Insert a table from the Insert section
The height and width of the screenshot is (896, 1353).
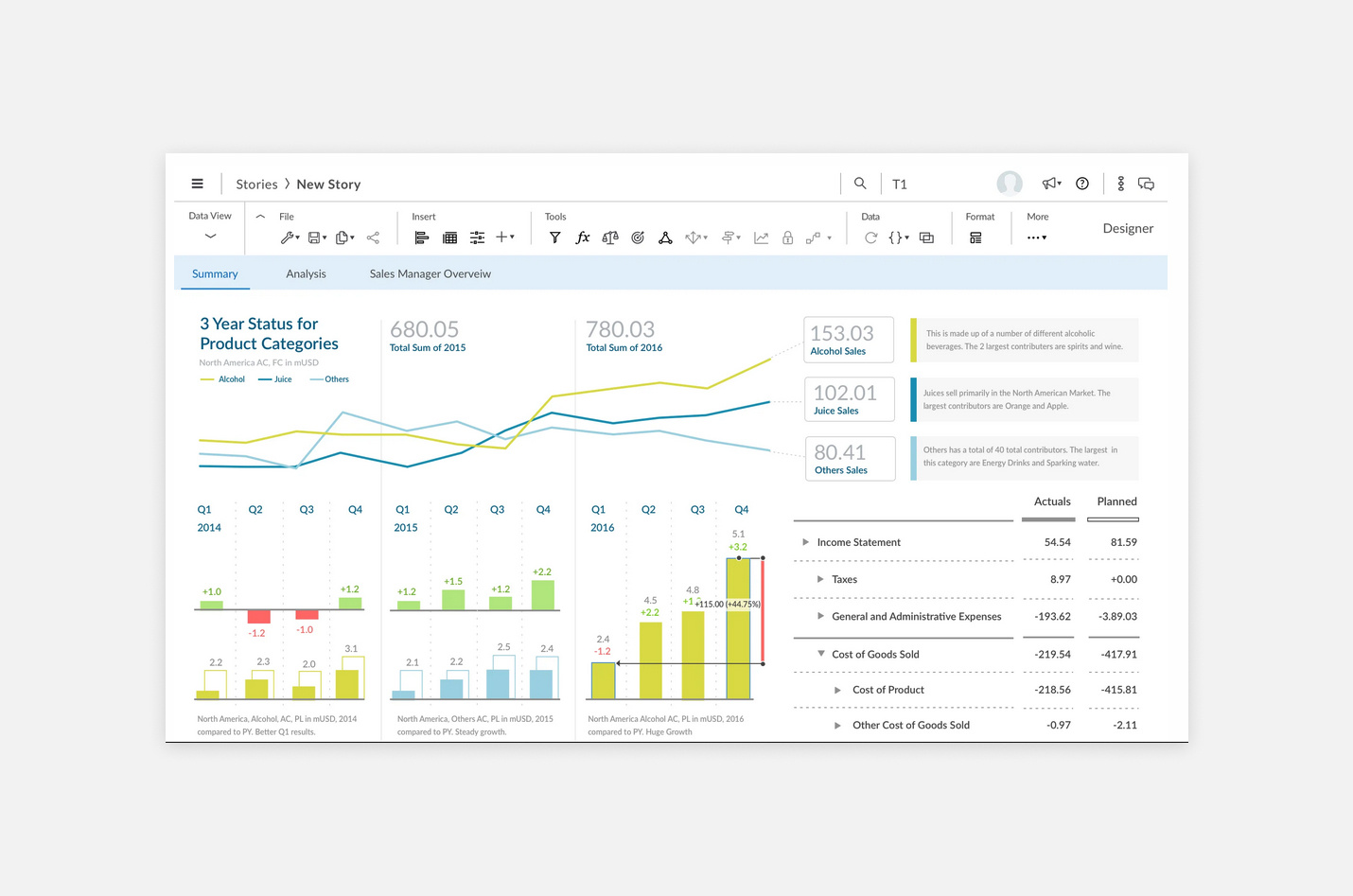tap(449, 237)
